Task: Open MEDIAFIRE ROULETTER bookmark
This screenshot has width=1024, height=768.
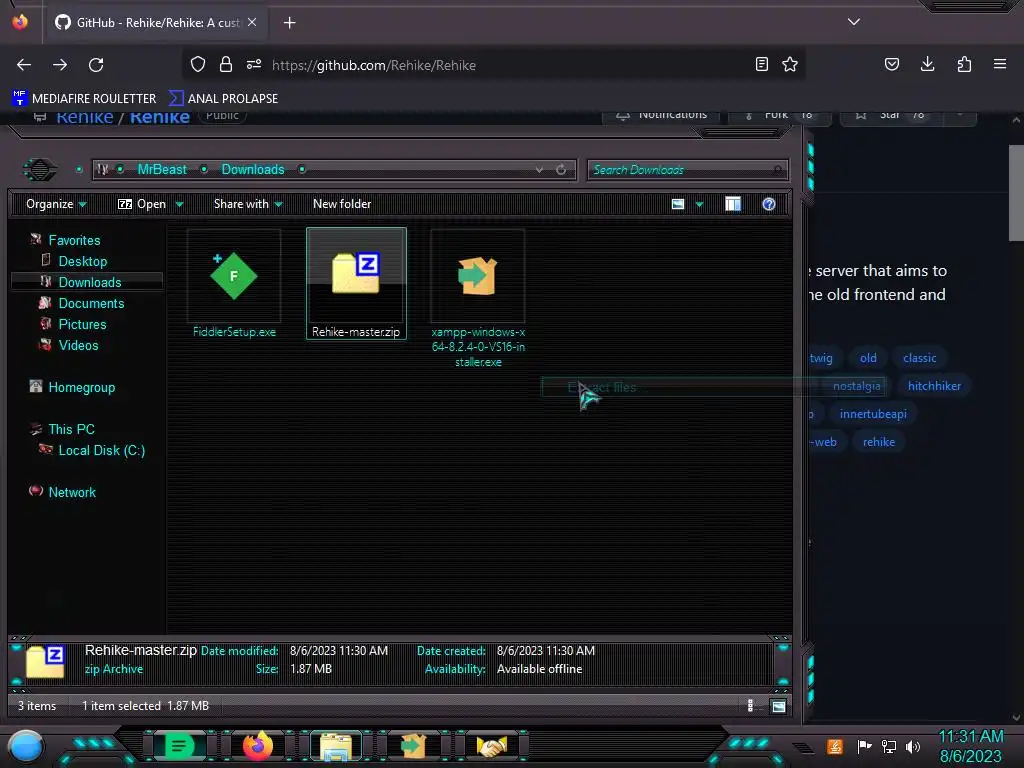Action: tap(84, 99)
